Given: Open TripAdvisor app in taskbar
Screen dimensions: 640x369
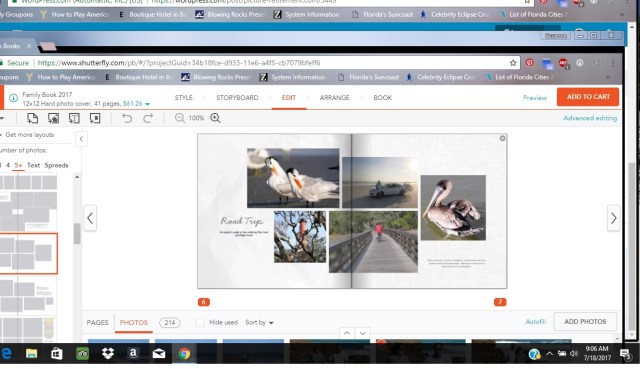Looking at the screenshot, I should click(x=82, y=353).
